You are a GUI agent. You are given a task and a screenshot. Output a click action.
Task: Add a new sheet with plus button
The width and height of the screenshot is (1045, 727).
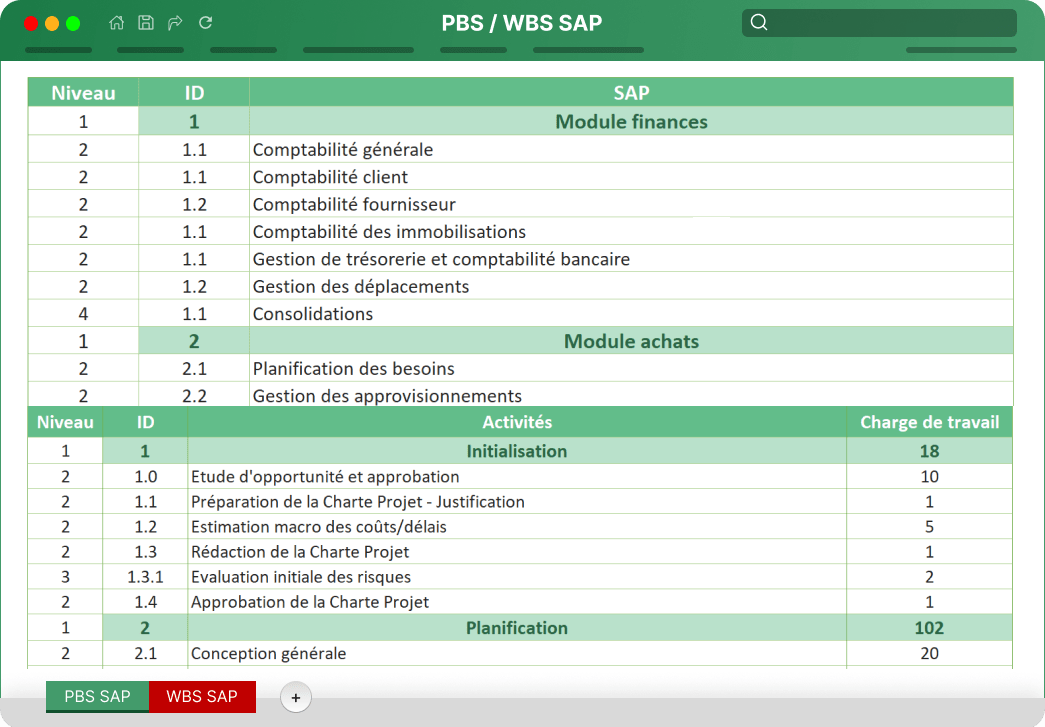point(296,698)
